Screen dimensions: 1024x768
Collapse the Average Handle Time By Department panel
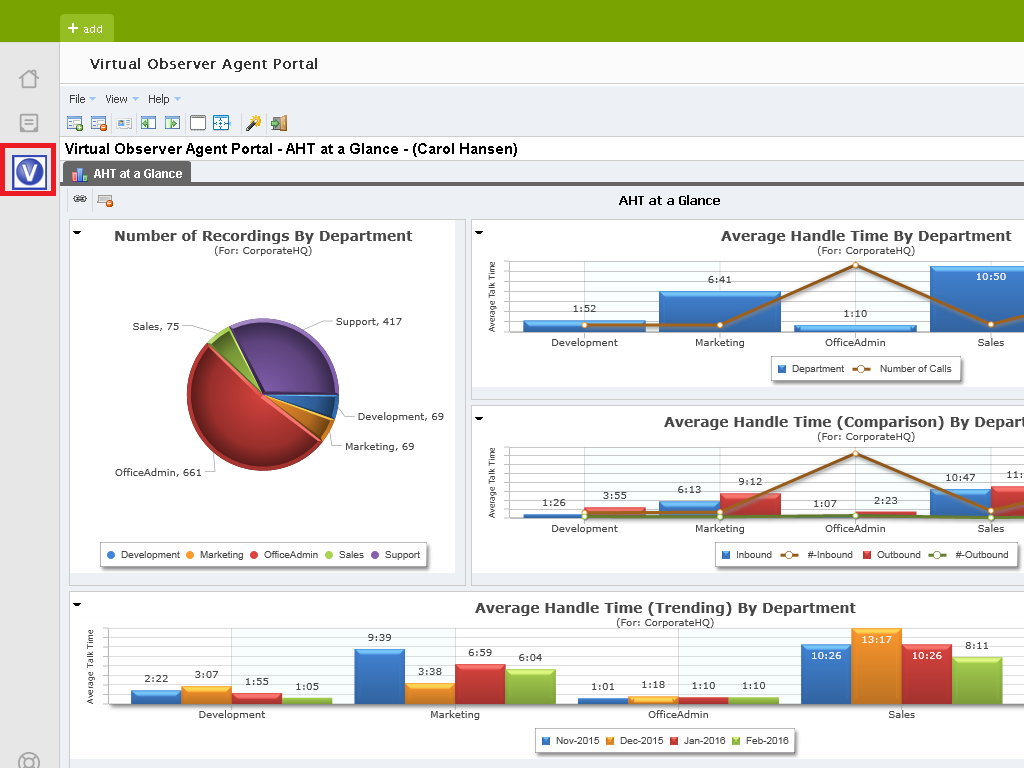click(479, 232)
